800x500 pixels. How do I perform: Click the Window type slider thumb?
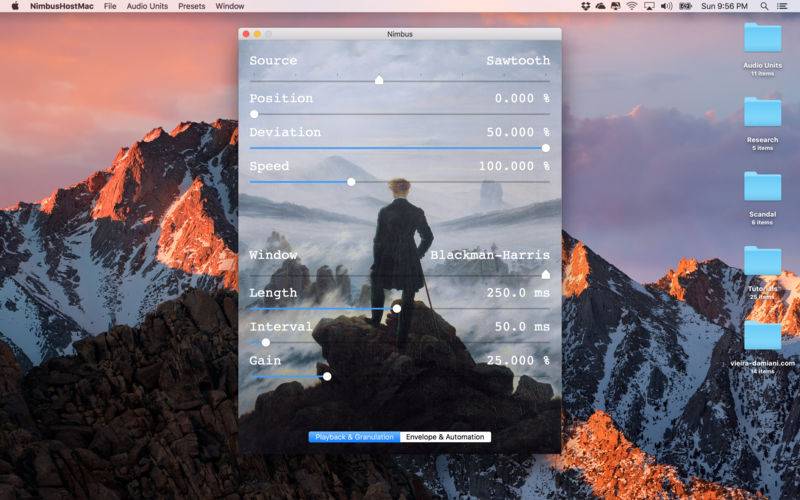coord(545,274)
